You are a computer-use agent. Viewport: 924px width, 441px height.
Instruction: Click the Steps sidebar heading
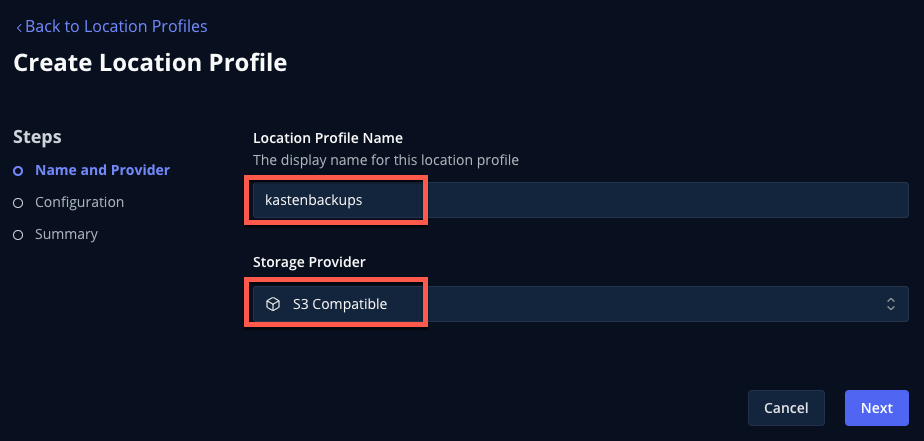(x=37, y=137)
